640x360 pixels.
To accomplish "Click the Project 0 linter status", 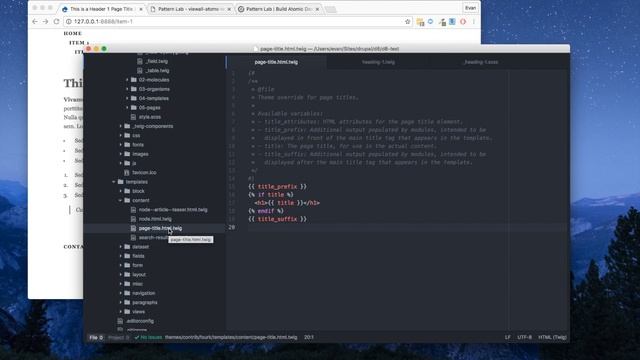I will 118,338.
